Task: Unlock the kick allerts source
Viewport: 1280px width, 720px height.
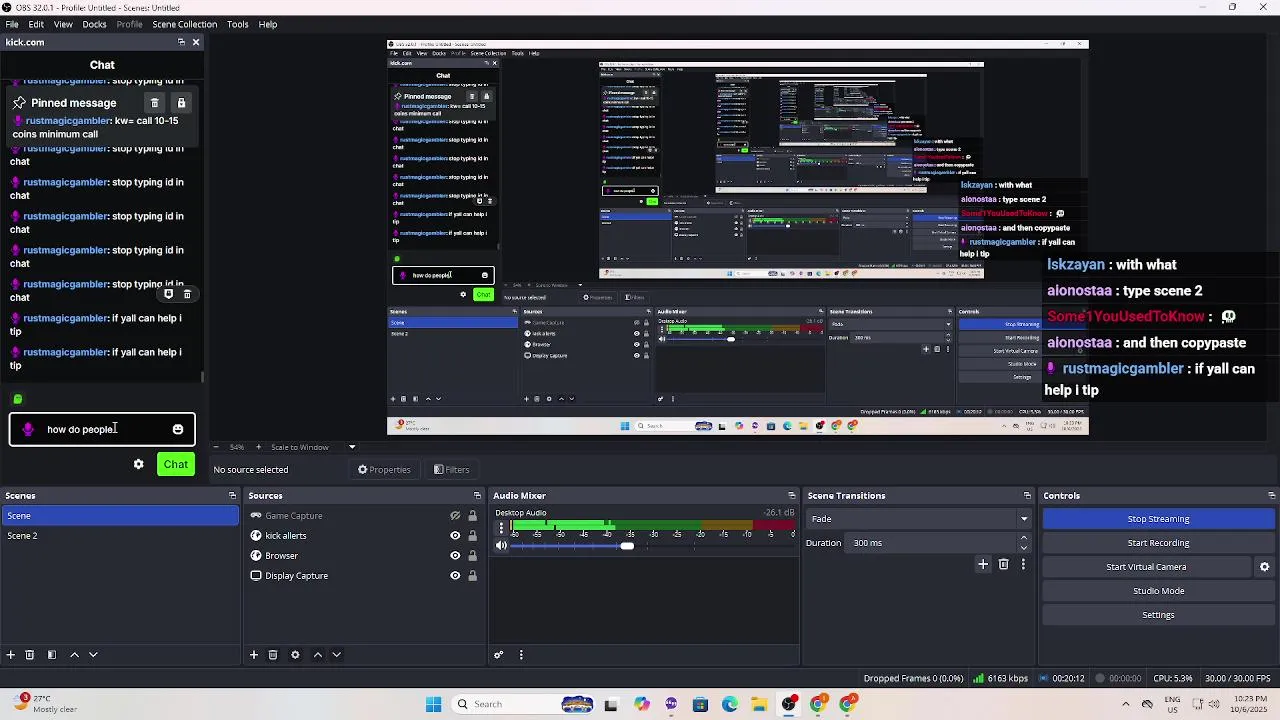Action: tap(472, 536)
